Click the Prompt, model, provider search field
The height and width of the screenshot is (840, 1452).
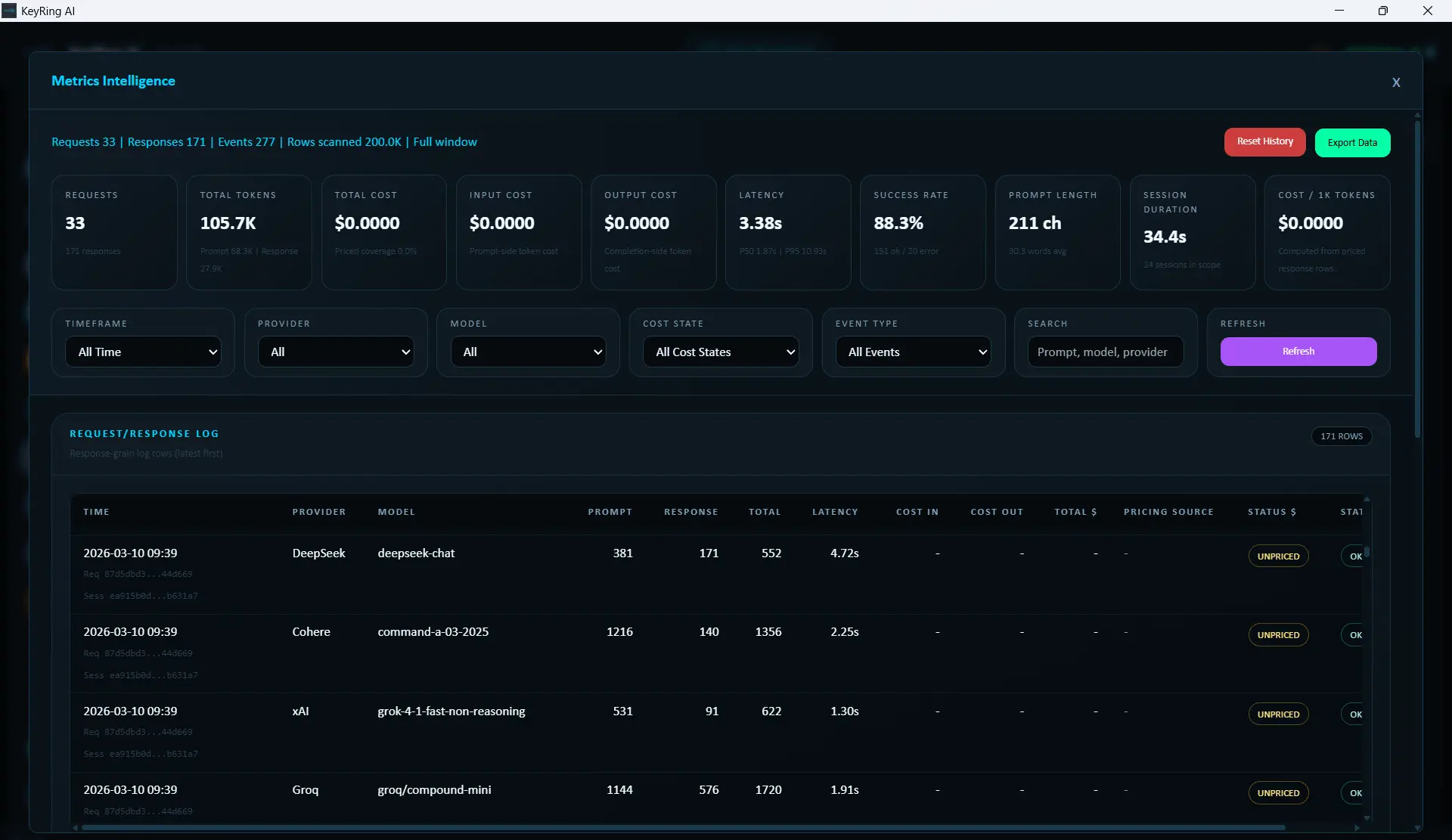pyautogui.click(x=1103, y=352)
